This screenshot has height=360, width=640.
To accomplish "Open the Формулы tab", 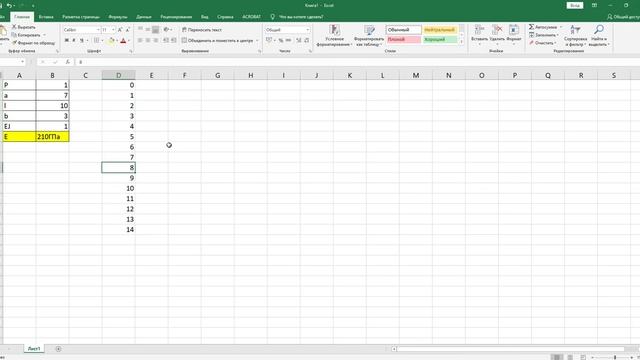I will tap(118, 17).
